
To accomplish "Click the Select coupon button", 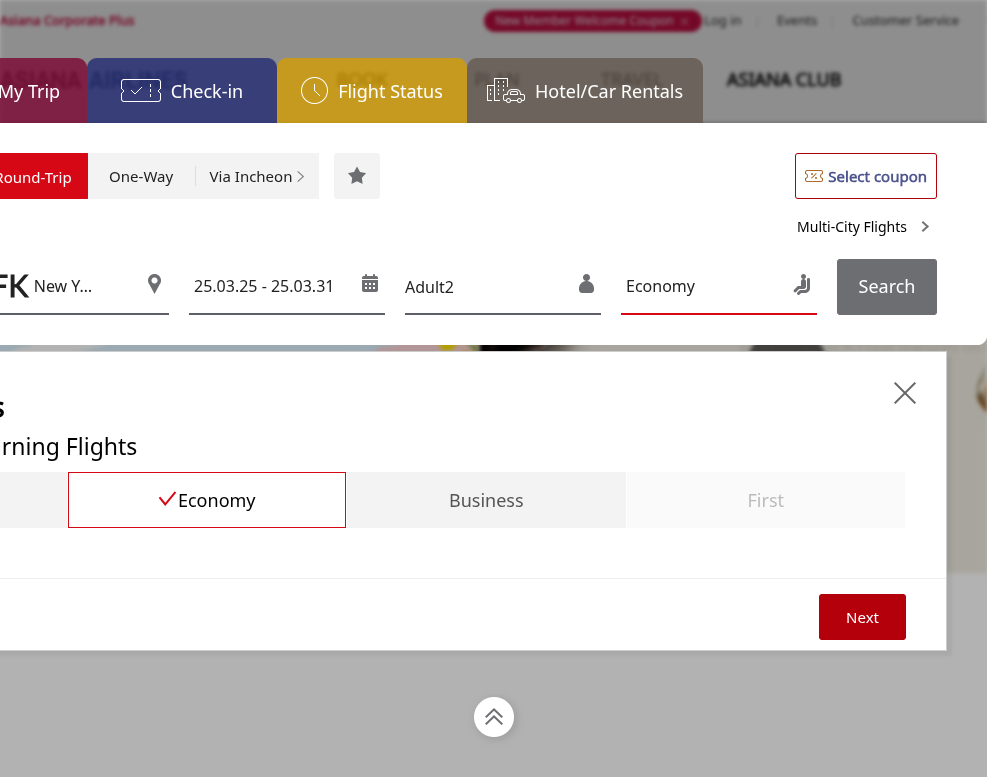I will [866, 176].
